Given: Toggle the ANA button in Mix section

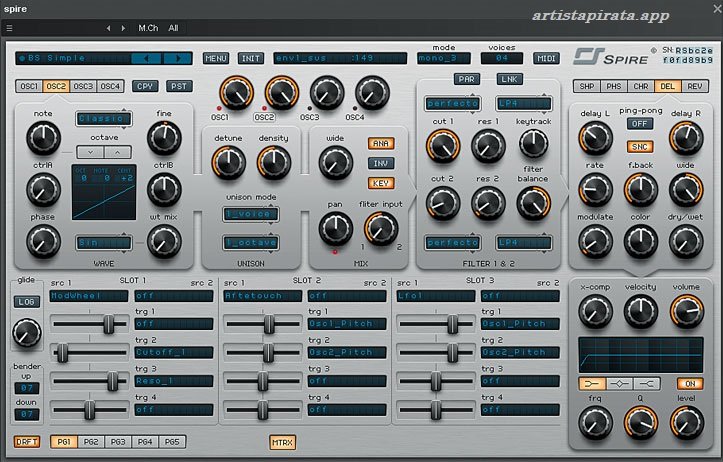Looking at the screenshot, I should pyautogui.click(x=381, y=143).
